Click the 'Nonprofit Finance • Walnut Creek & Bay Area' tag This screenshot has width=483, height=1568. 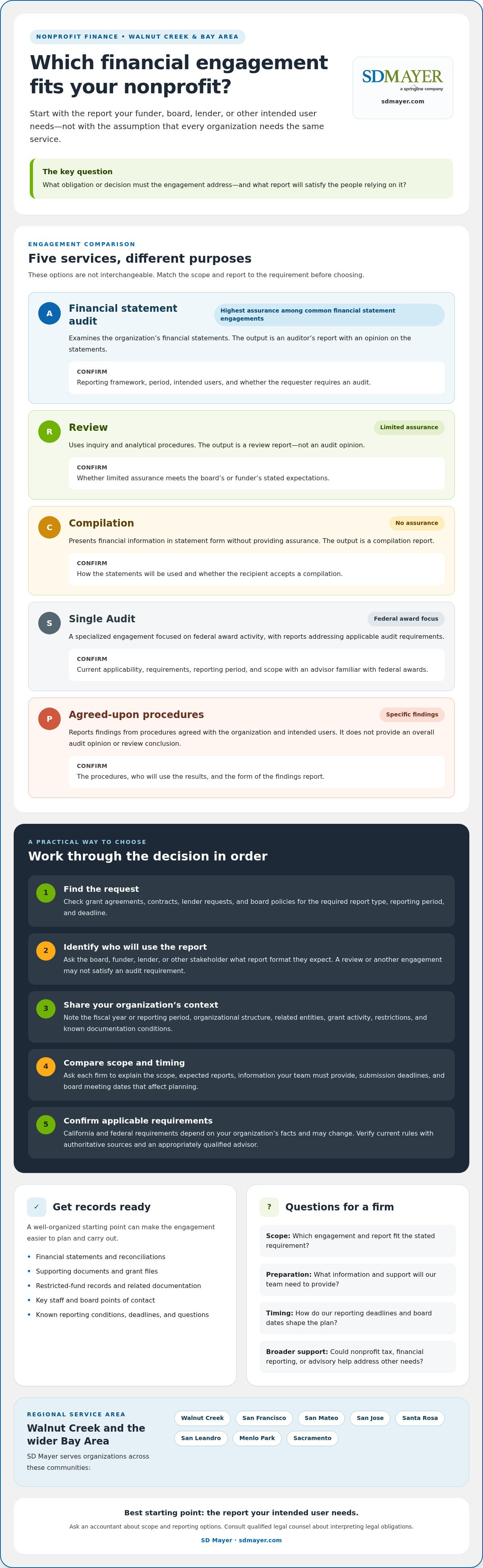[138, 37]
